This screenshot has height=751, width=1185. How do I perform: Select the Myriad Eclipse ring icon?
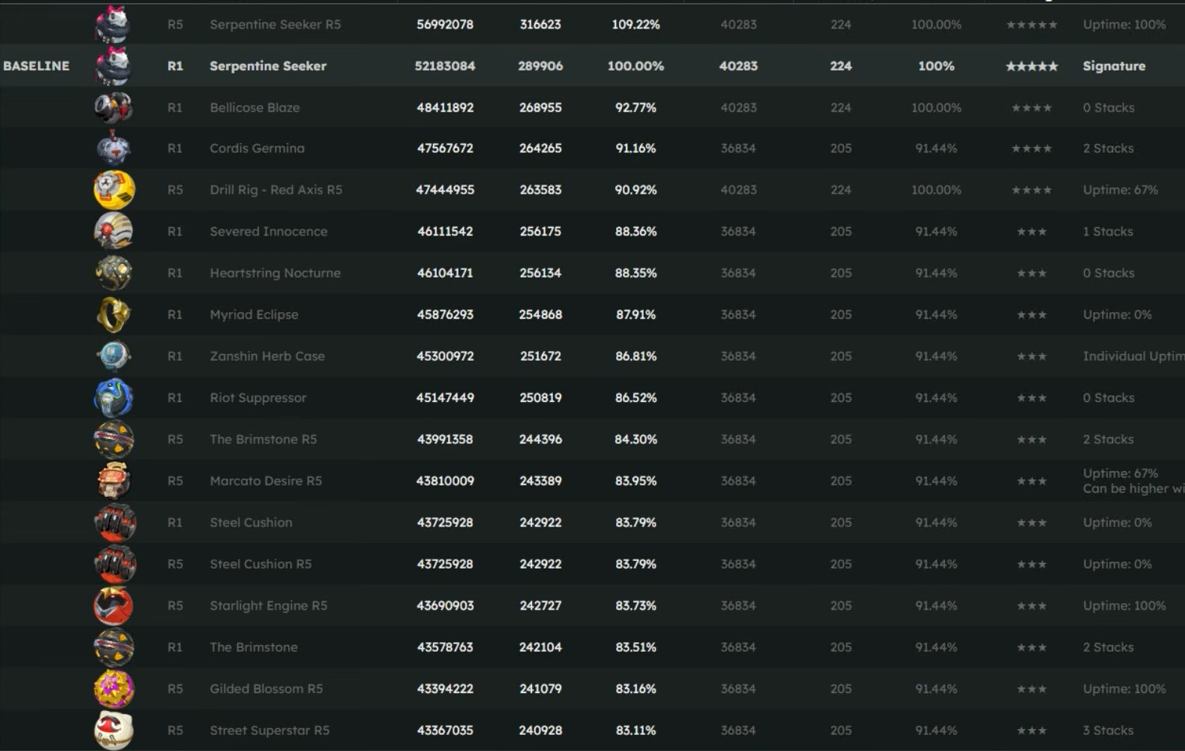point(113,314)
